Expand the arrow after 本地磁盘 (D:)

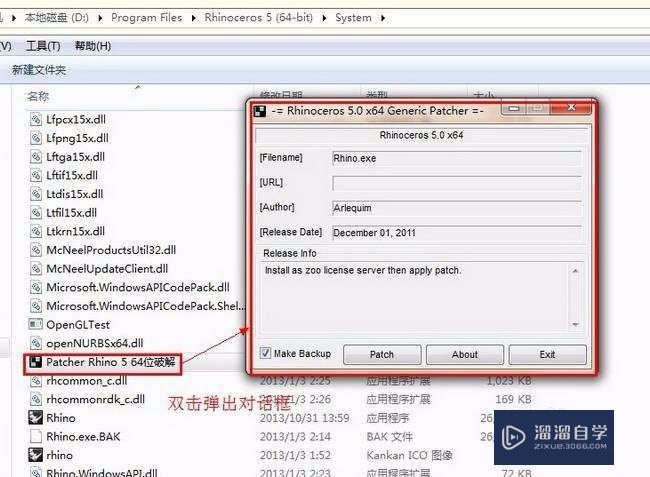[100, 18]
